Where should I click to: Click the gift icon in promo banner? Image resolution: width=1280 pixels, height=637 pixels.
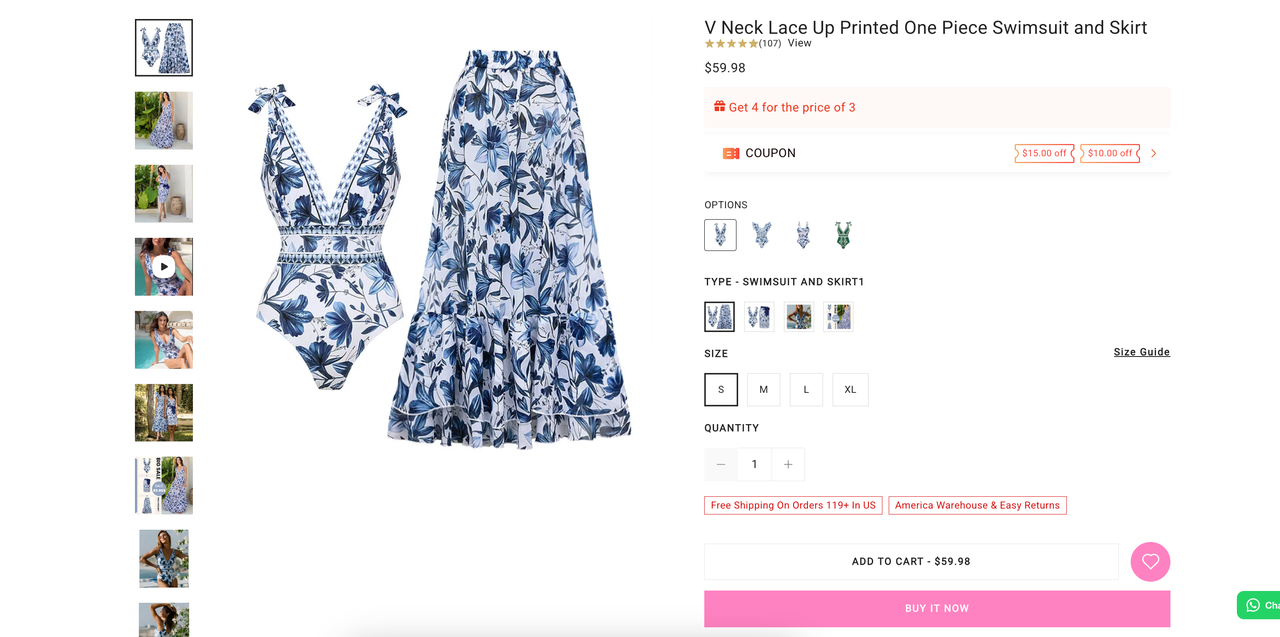coord(719,107)
